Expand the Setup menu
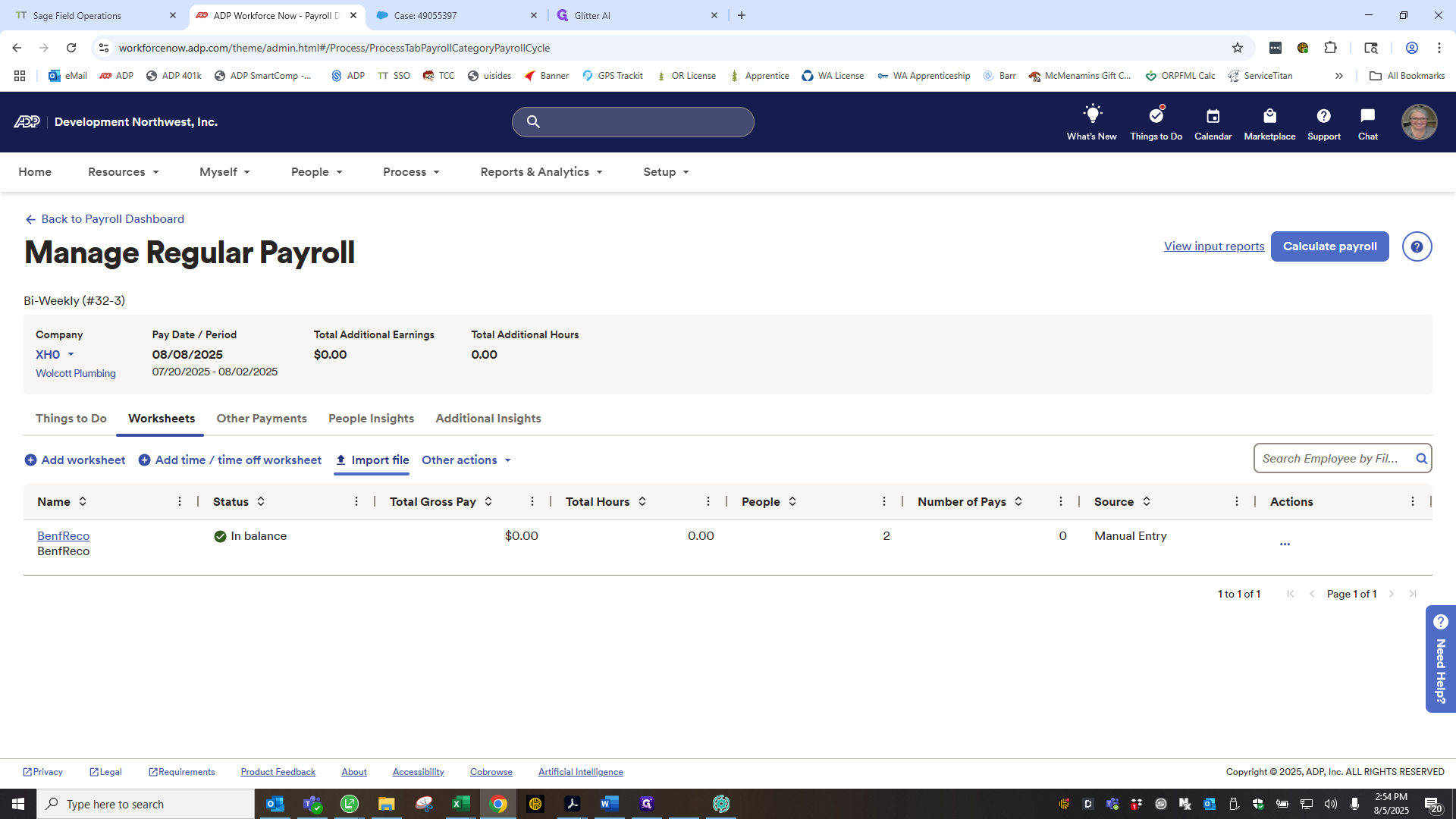 tap(666, 172)
